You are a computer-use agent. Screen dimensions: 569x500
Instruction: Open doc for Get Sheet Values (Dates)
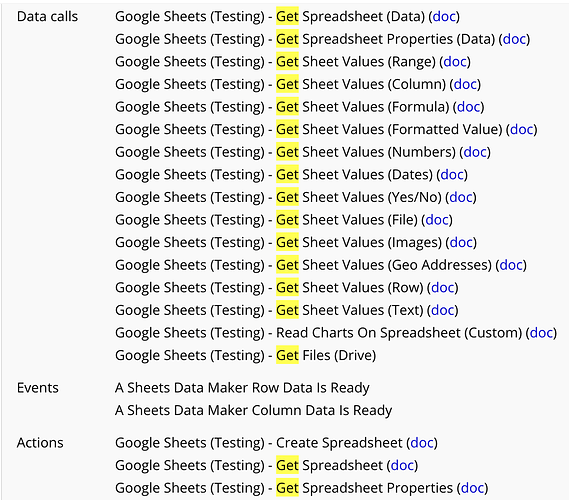click(452, 175)
